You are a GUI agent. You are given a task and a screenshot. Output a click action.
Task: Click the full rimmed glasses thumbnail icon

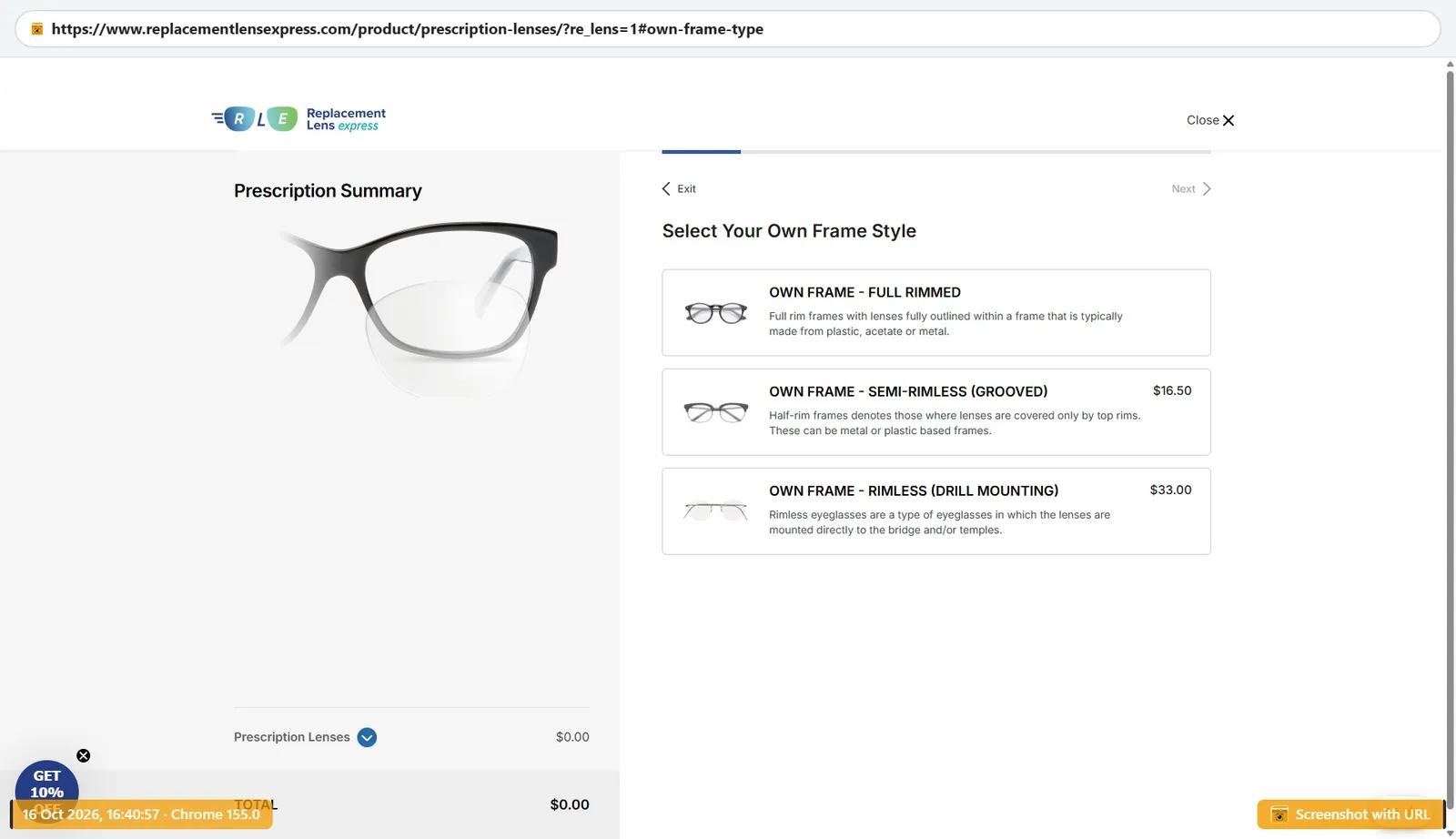click(x=715, y=313)
